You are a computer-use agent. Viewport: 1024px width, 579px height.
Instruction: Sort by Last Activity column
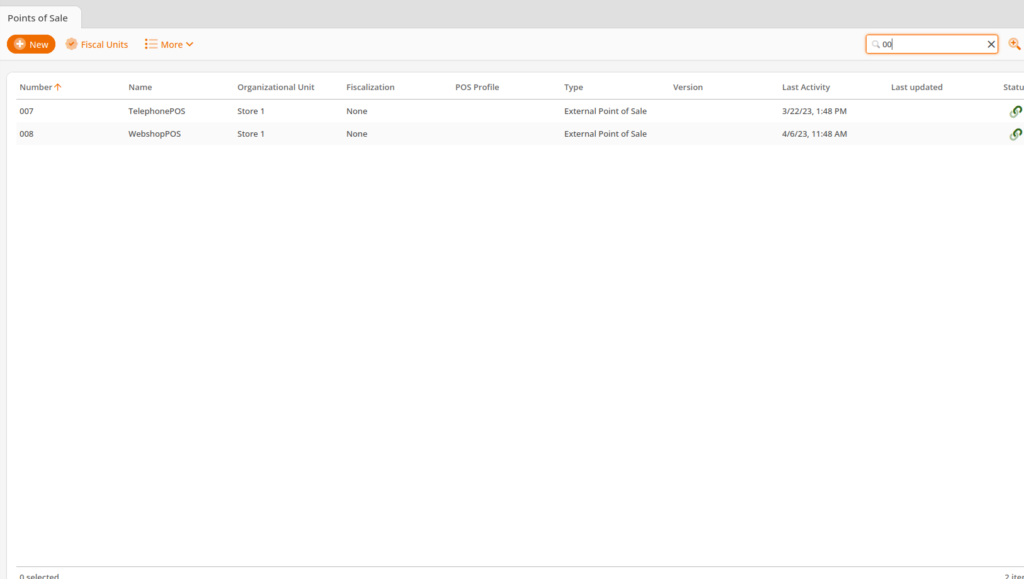806,87
